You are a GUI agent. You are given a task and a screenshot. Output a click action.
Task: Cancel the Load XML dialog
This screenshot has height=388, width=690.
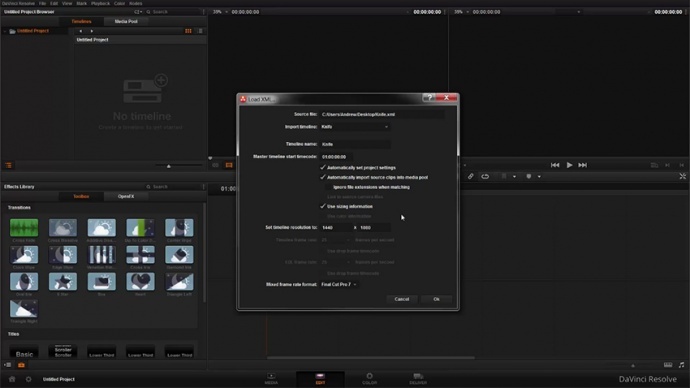401,299
